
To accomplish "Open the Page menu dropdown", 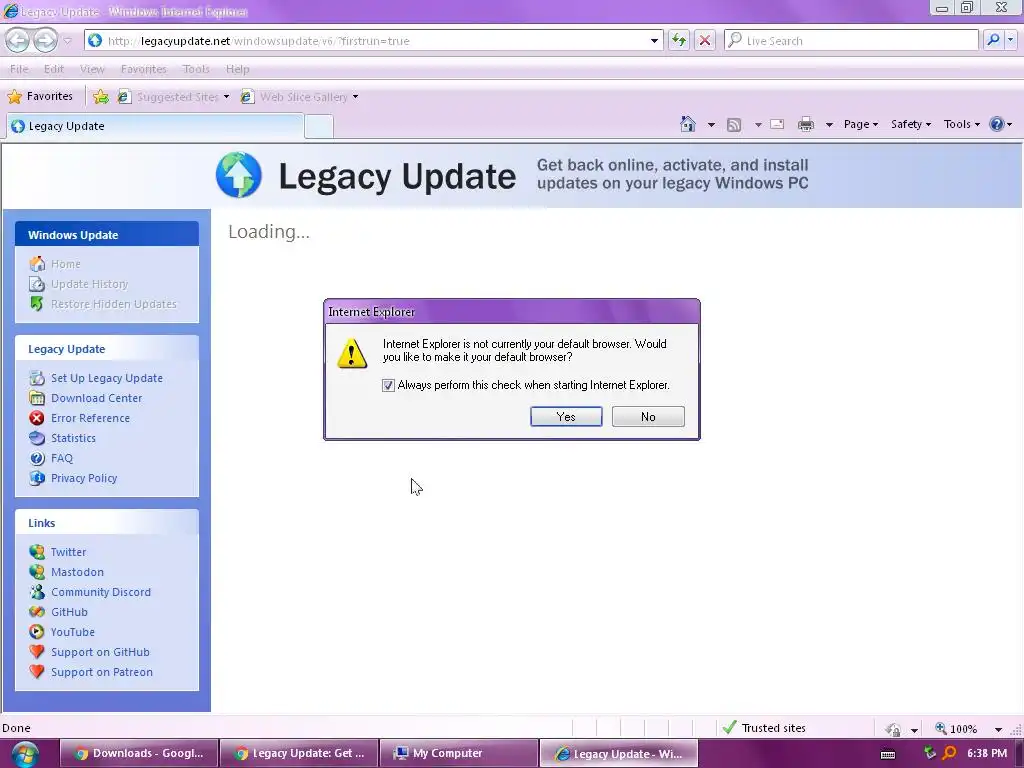I will (861, 124).
